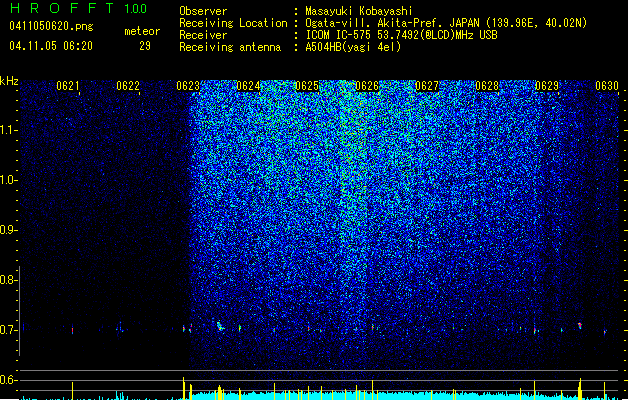
Task: Click the 0624 time marker
Action: tap(248, 86)
